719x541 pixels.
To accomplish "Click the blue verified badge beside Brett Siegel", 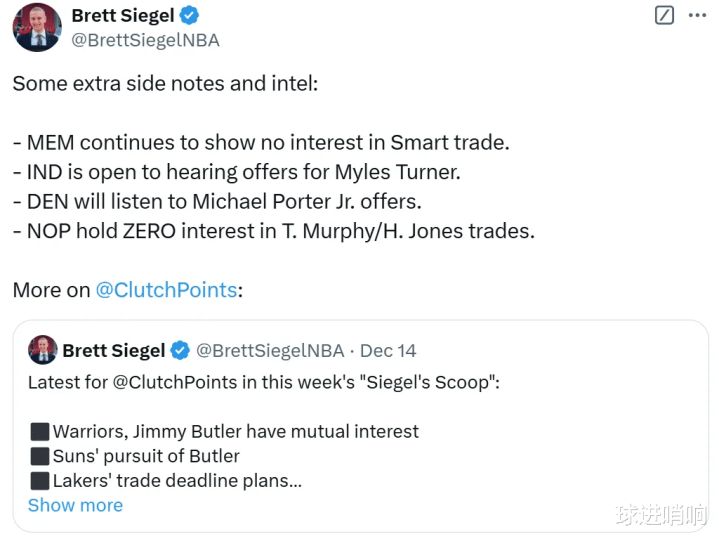I will point(189,16).
